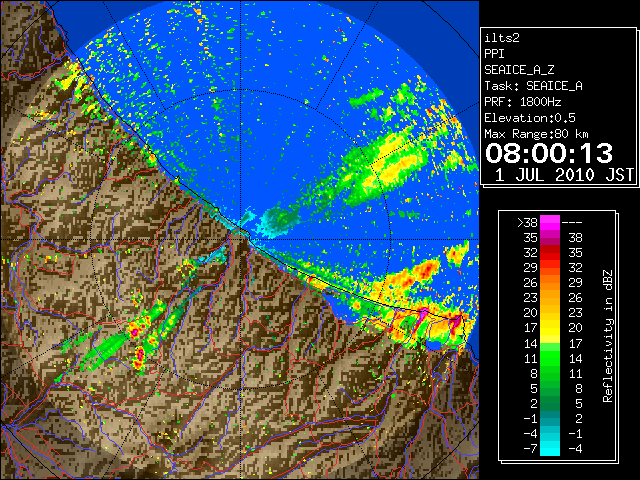The image size is (640, 480).
Task: Click the Task: SEAICE_A line
Action: 533,86
